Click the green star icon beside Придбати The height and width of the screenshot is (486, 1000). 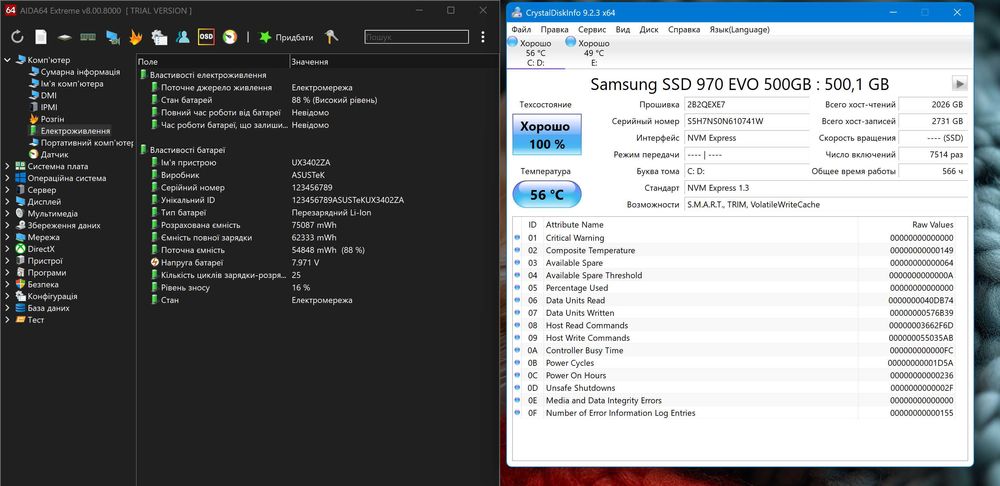[x=265, y=37]
